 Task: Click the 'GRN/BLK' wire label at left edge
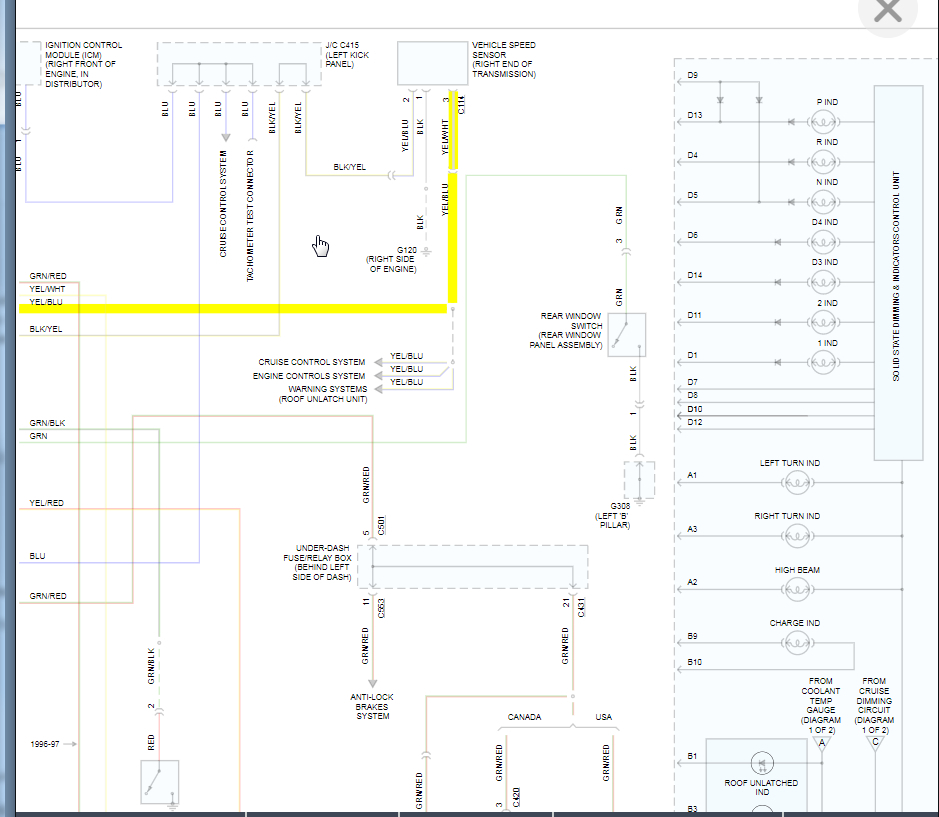(x=47, y=423)
